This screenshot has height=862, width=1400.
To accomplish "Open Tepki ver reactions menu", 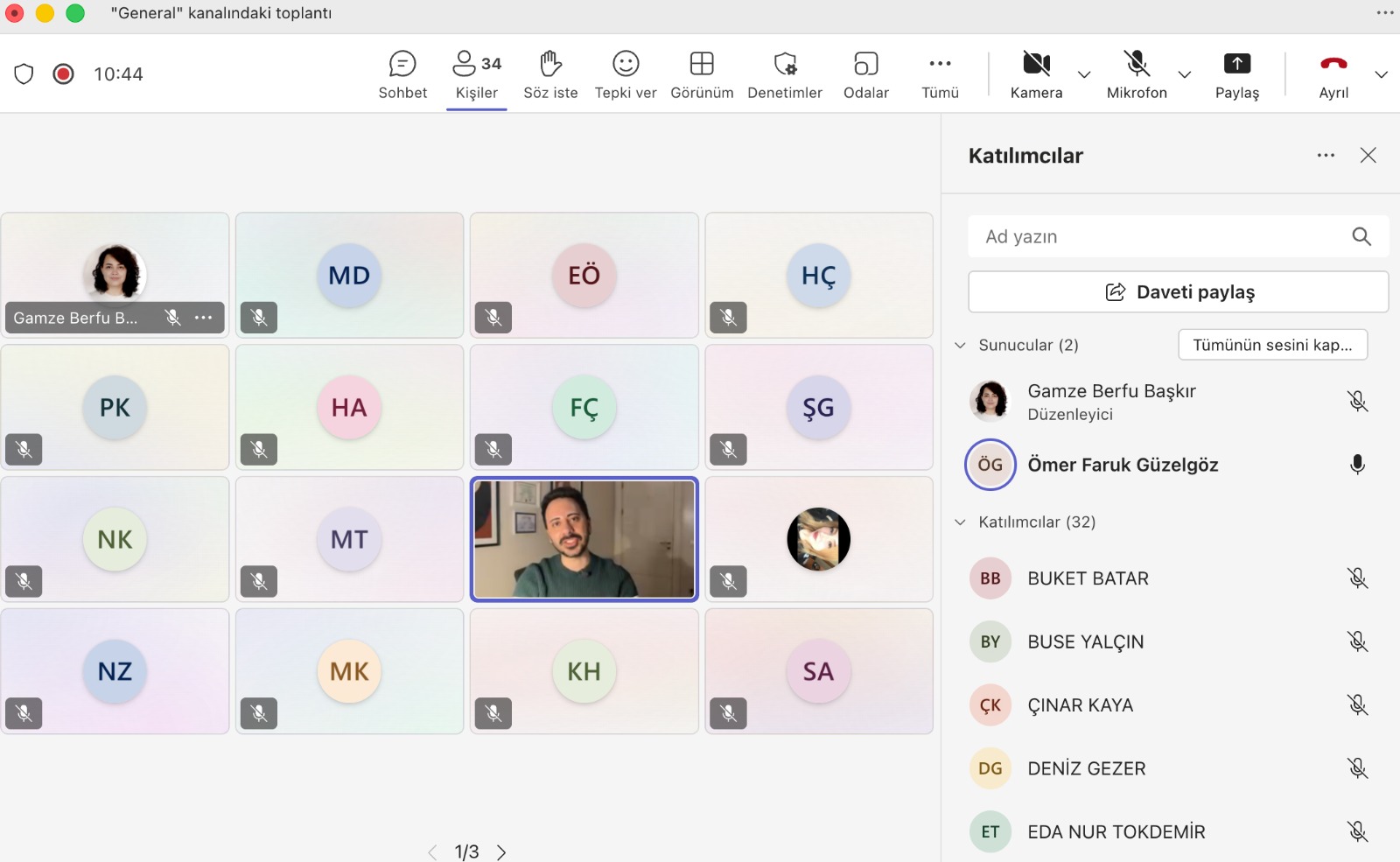I will (626, 74).
